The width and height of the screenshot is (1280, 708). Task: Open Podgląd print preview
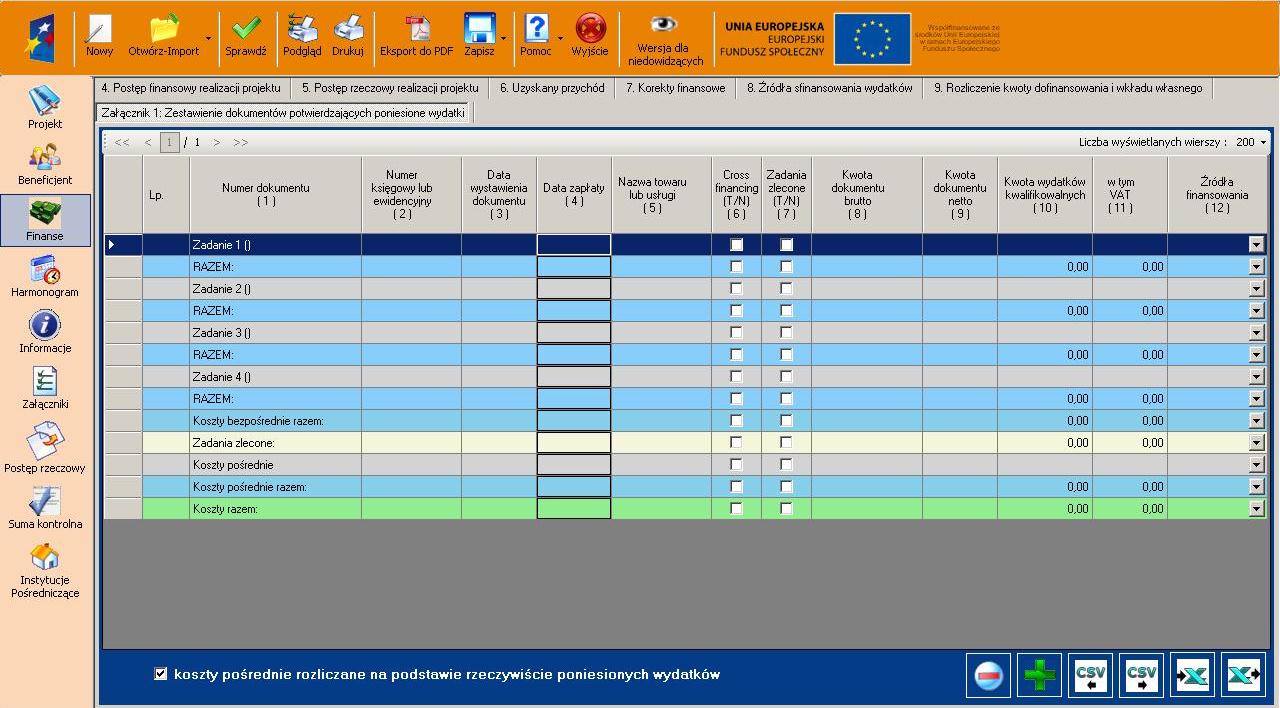coord(302,29)
